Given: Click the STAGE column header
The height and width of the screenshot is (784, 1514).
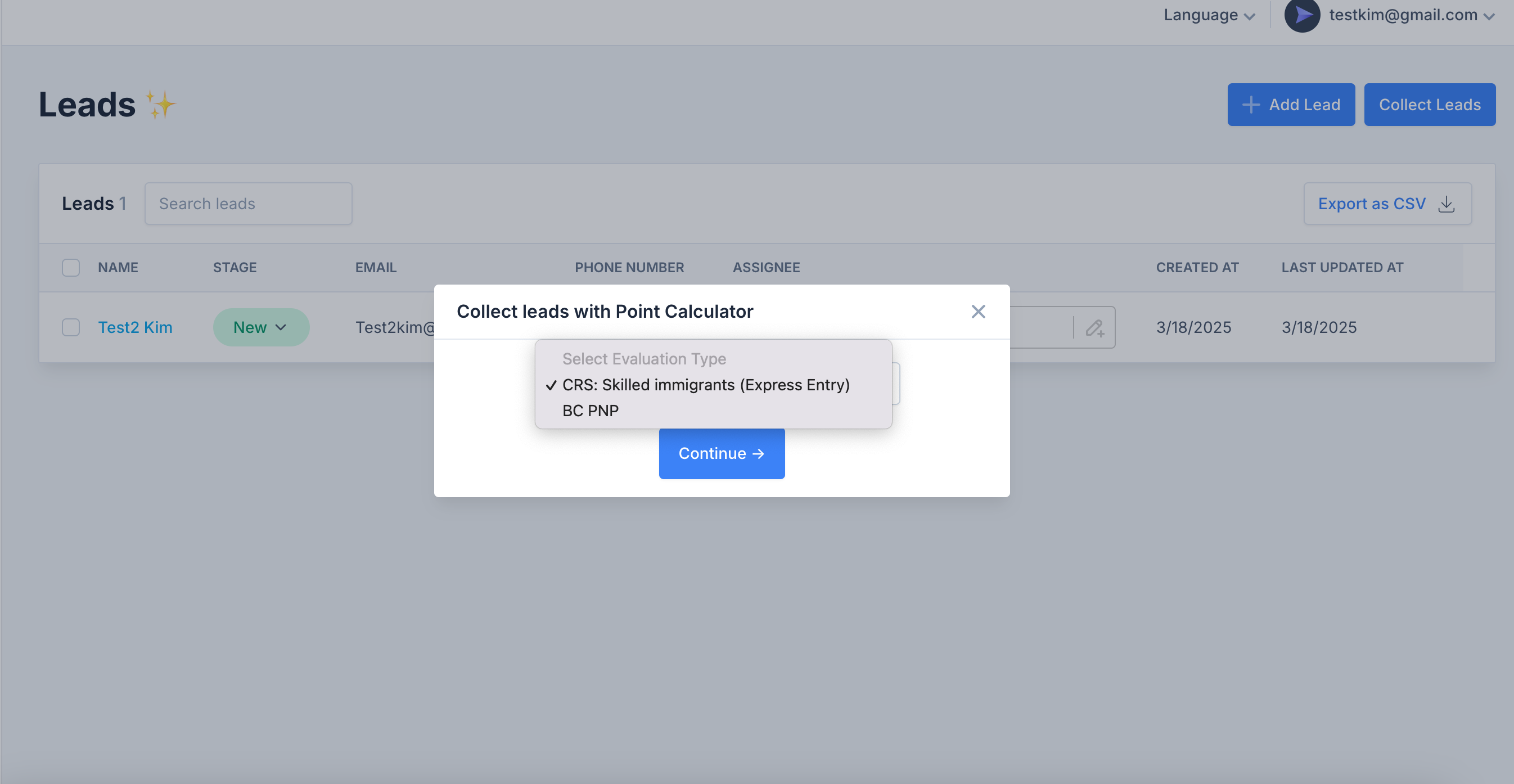Looking at the screenshot, I should click(235, 267).
